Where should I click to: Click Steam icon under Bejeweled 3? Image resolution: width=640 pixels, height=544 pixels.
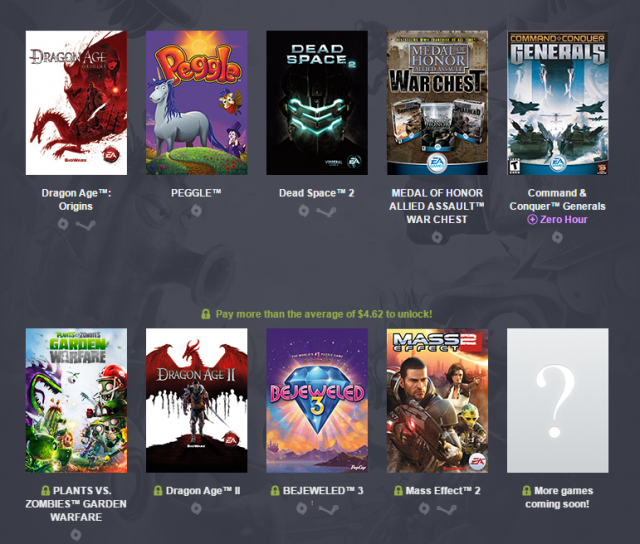328,509
